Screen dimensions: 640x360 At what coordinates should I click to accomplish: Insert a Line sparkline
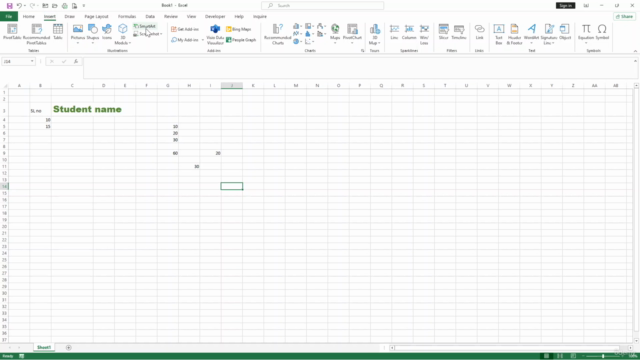tap(394, 32)
